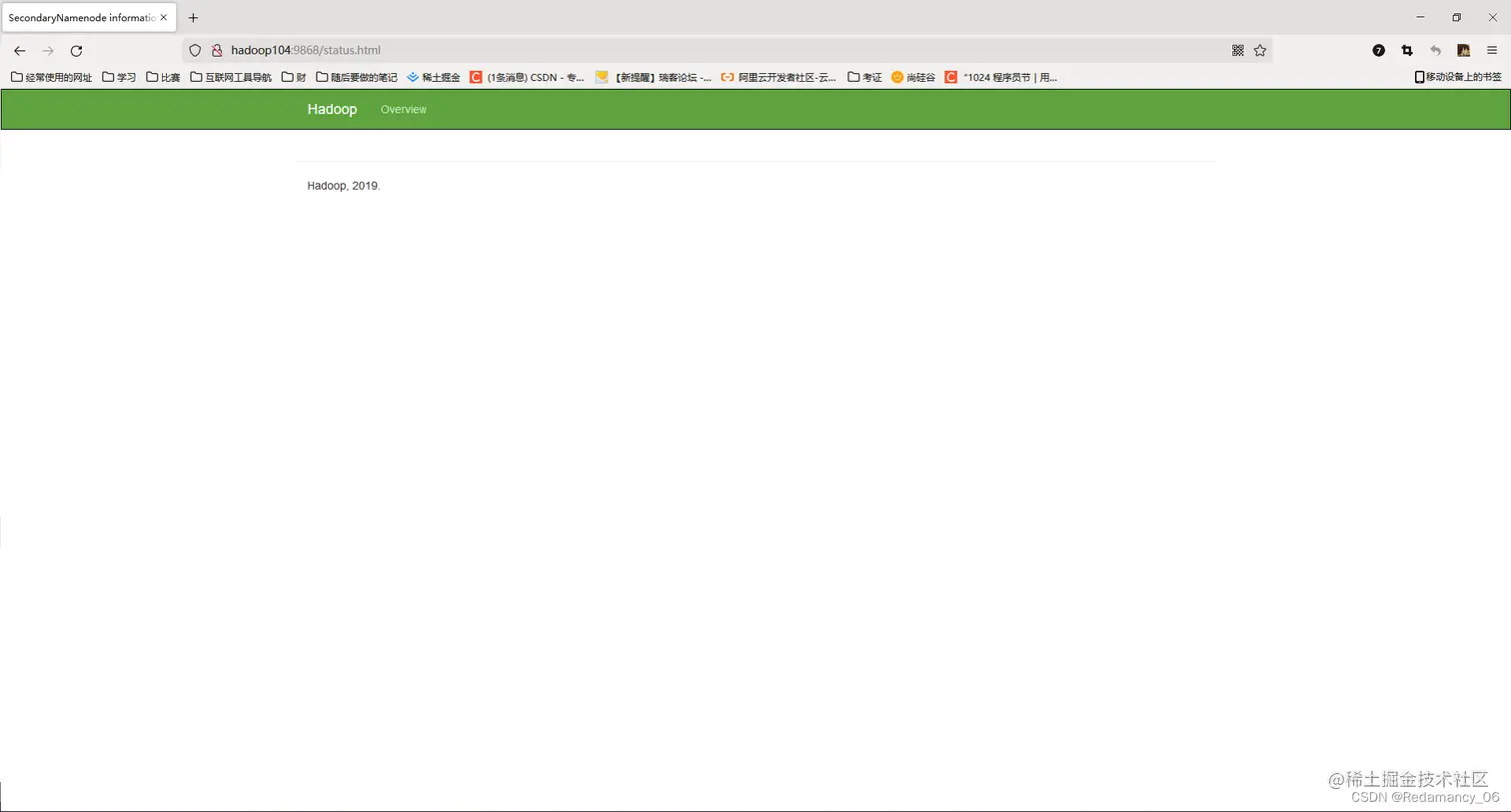Screen dimensions: 1511x812
Task: Open the 经常使用的网址 bookmarks folder
Action: pos(51,77)
